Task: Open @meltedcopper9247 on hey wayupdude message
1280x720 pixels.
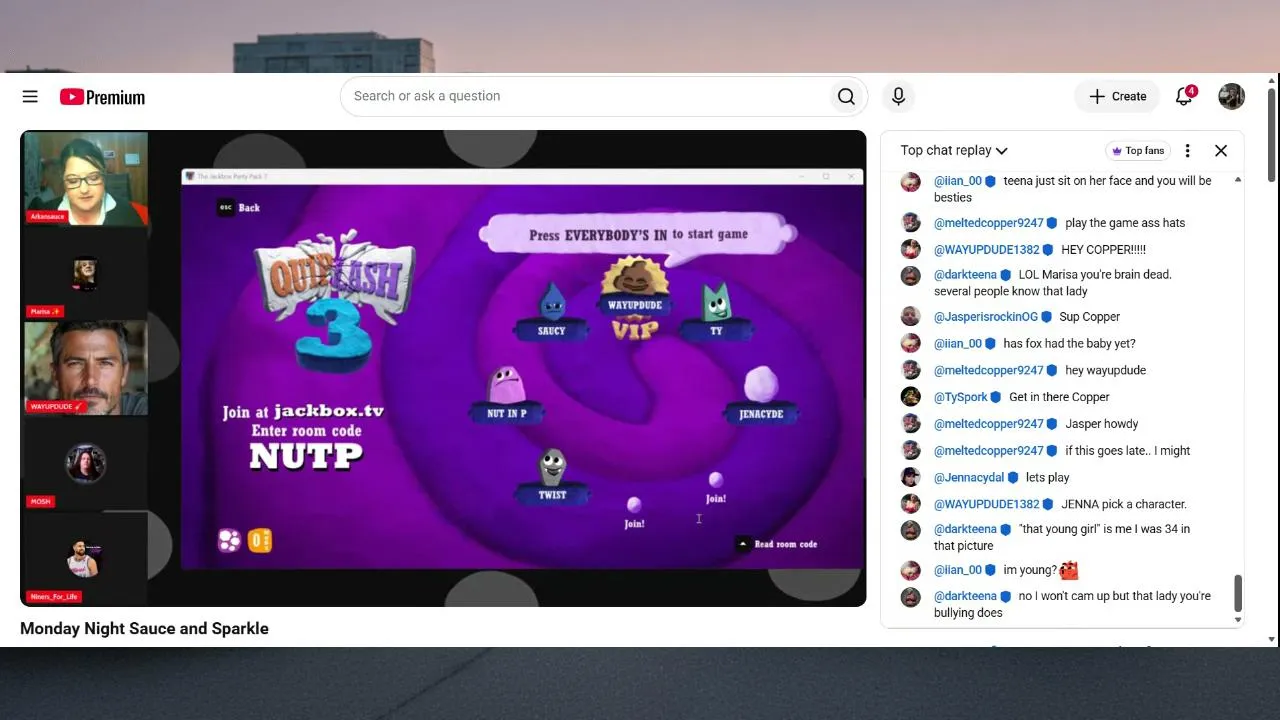Action: pyautogui.click(x=989, y=370)
